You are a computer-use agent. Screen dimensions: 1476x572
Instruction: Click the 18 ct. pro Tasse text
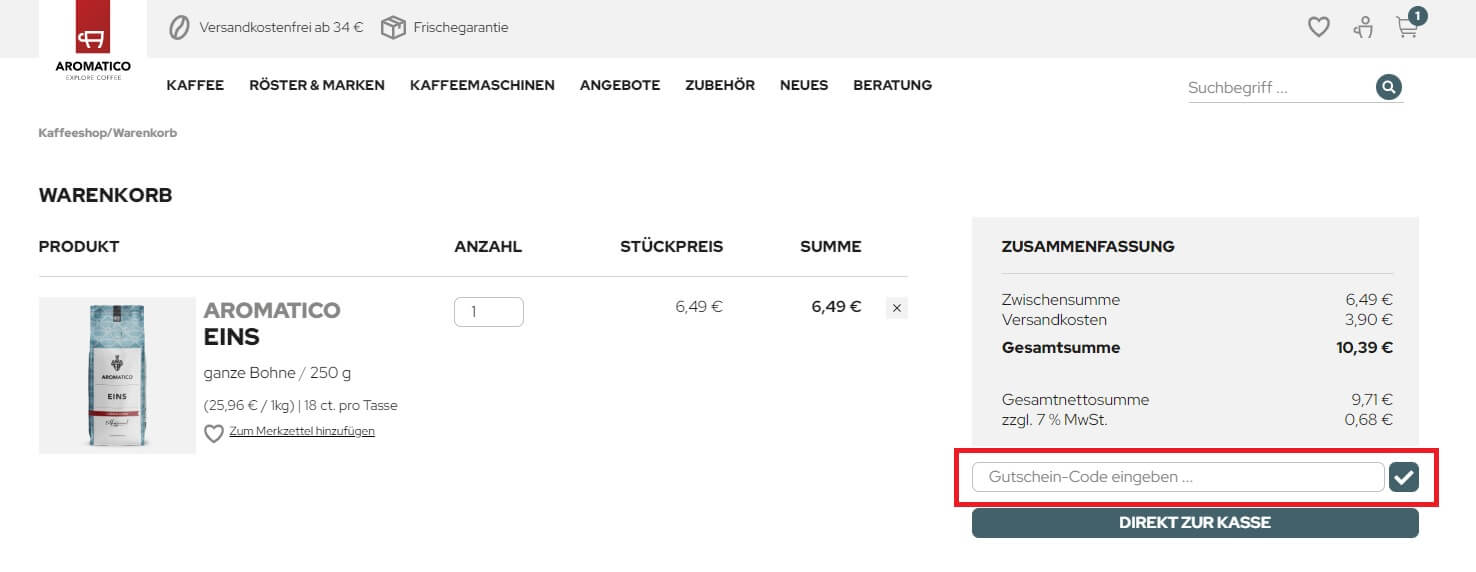[x=351, y=406]
